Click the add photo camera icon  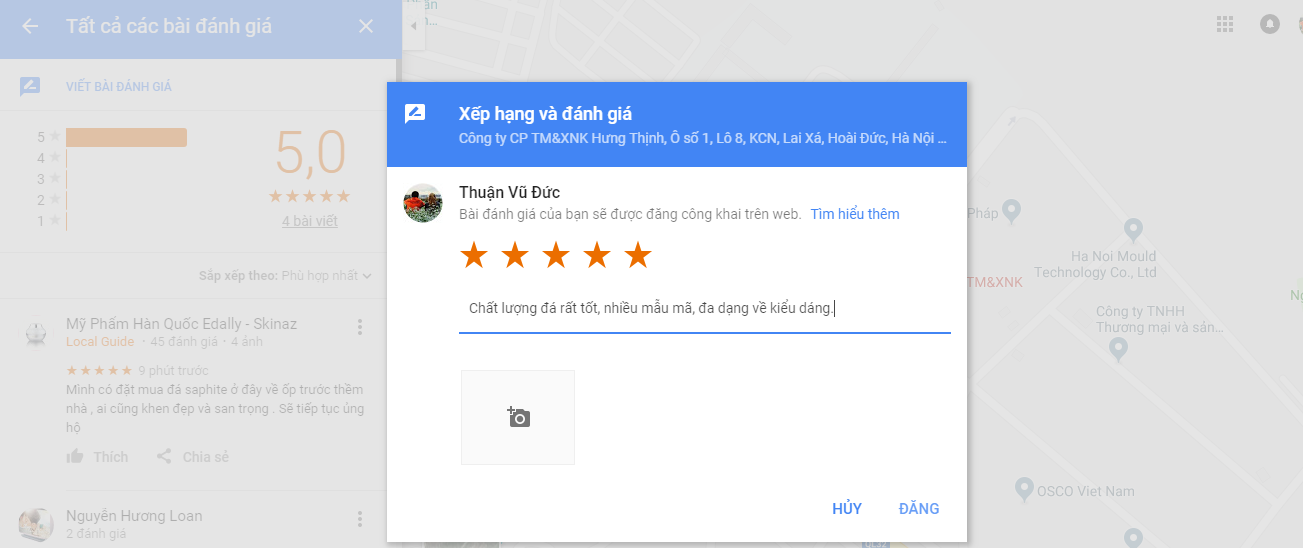518,417
